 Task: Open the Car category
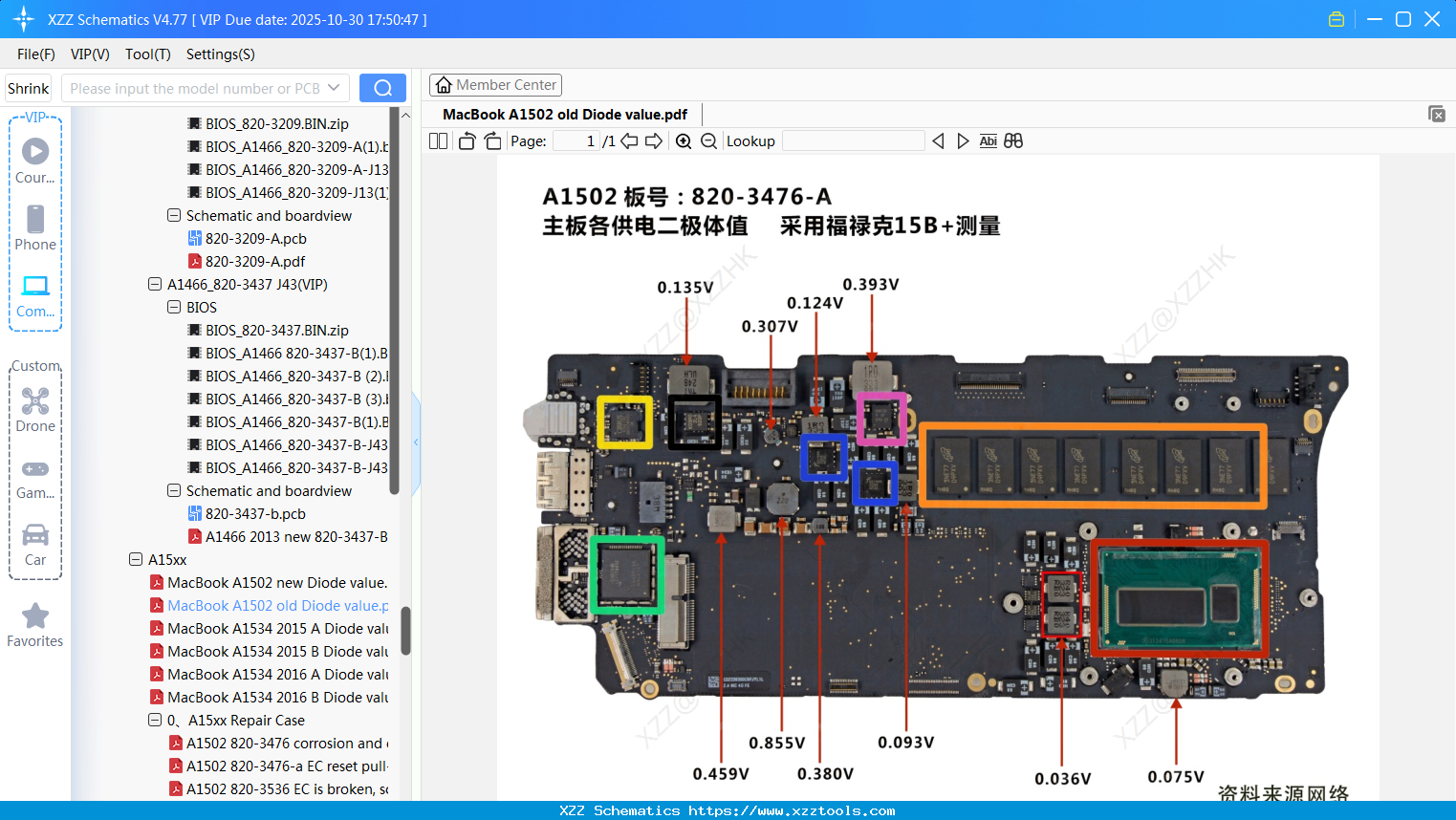click(35, 544)
